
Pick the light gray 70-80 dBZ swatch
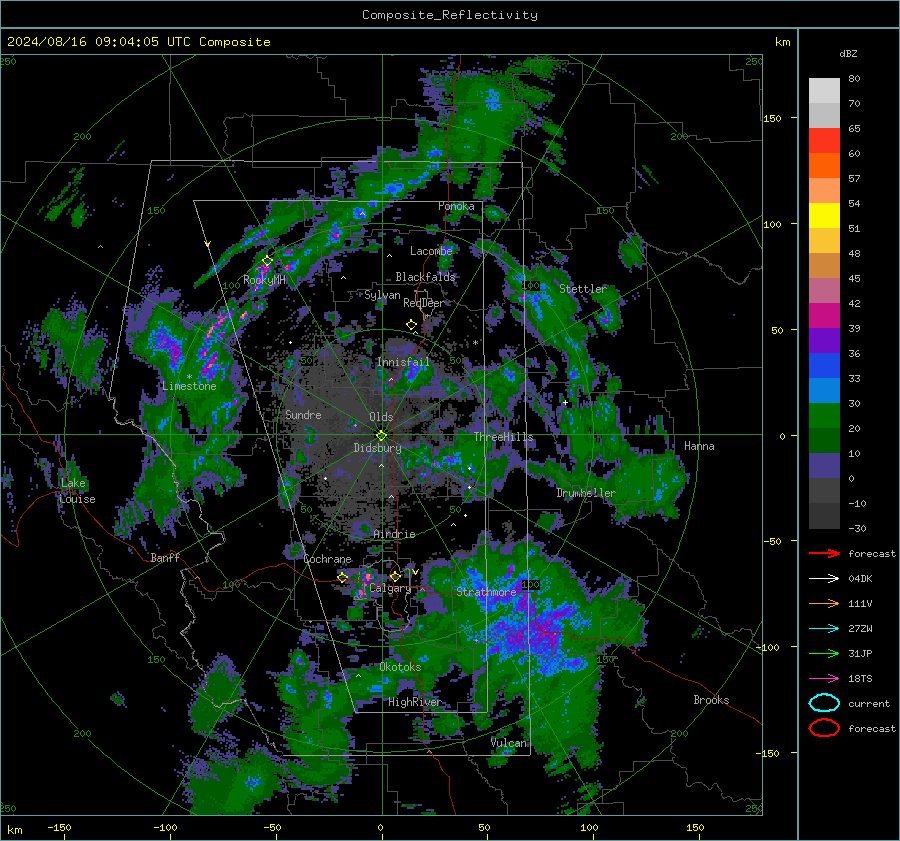point(824,91)
